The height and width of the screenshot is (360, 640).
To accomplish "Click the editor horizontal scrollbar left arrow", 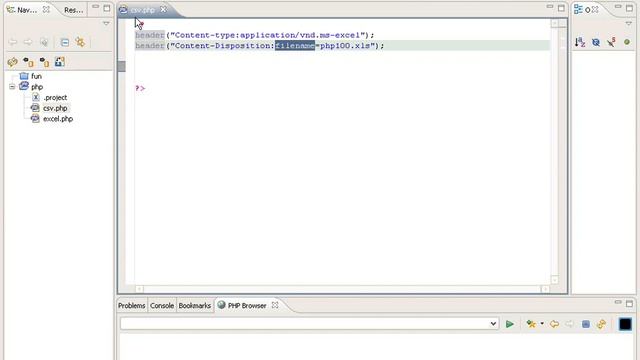I will pyautogui.click(x=139, y=289).
